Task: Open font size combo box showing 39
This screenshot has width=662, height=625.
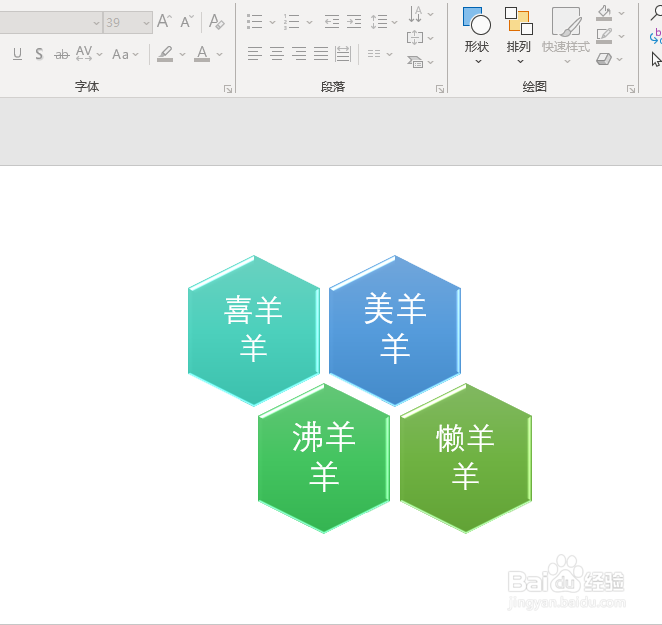Action: (x=128, y=22)
